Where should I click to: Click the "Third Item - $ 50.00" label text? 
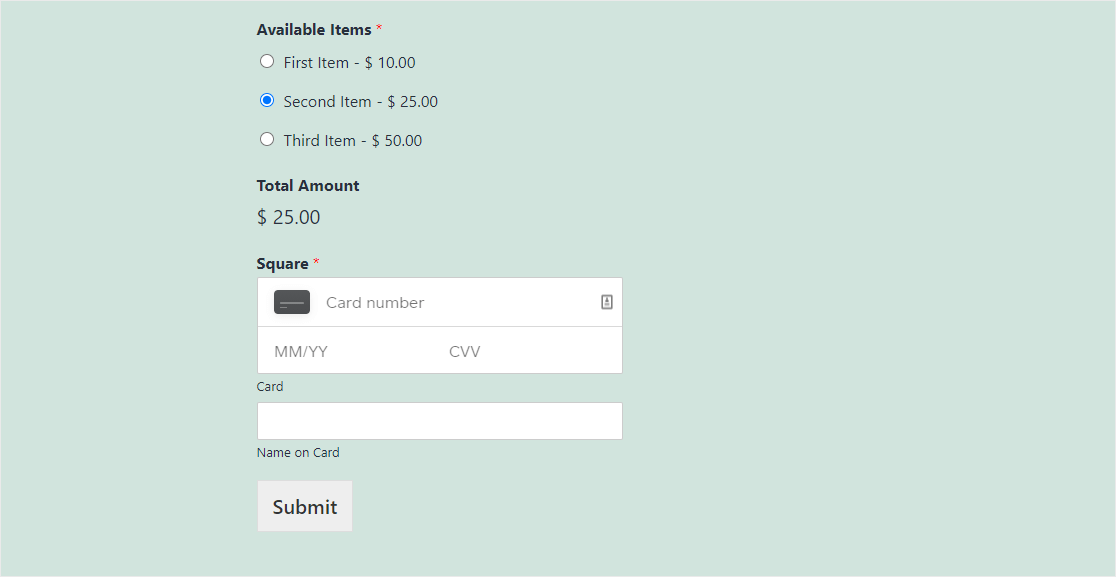[x=353, y=141]
